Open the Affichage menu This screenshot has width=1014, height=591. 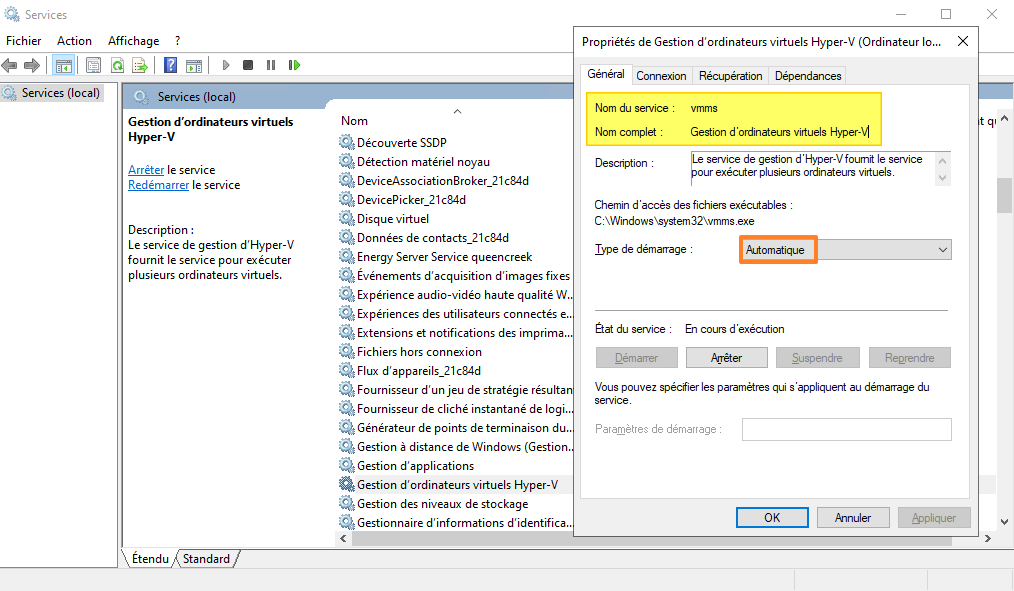point(133,41)
